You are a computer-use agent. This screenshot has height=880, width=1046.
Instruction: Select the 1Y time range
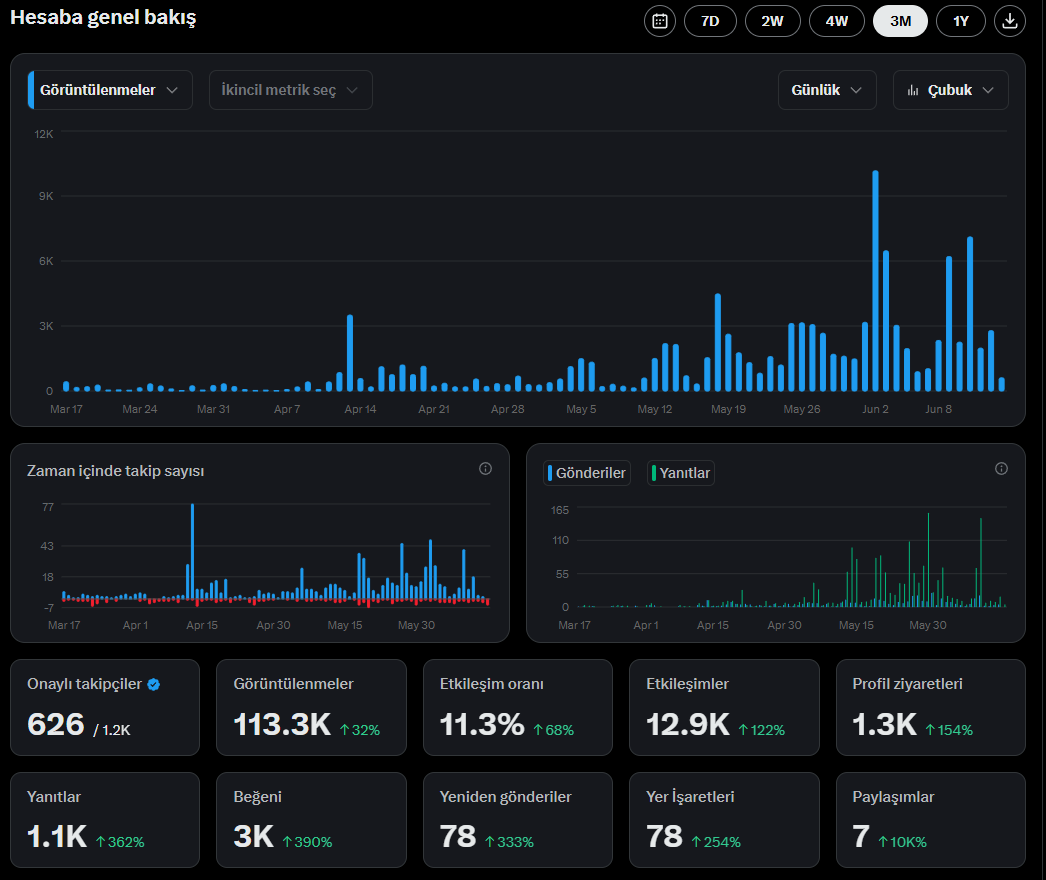(x=961, y=21)
